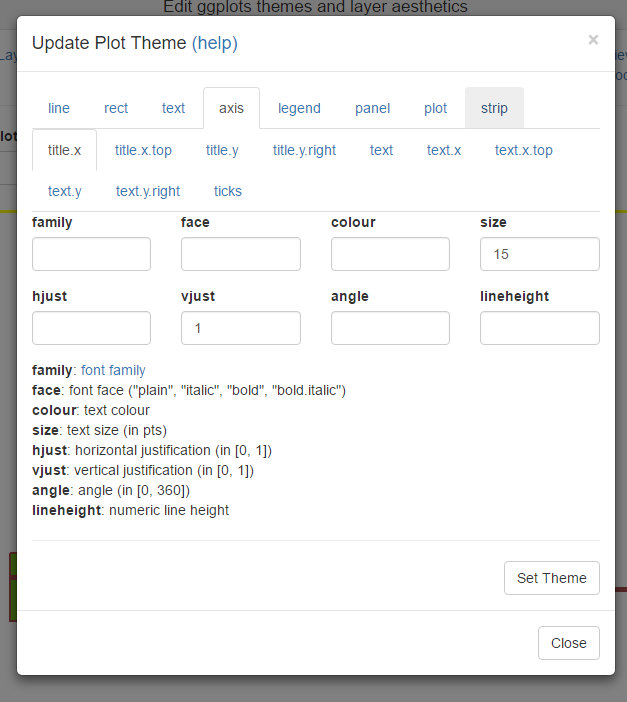Switch to the text.x sub-tab
The image size is (627, 702).
pyautogui.click(x=444, y=150)
